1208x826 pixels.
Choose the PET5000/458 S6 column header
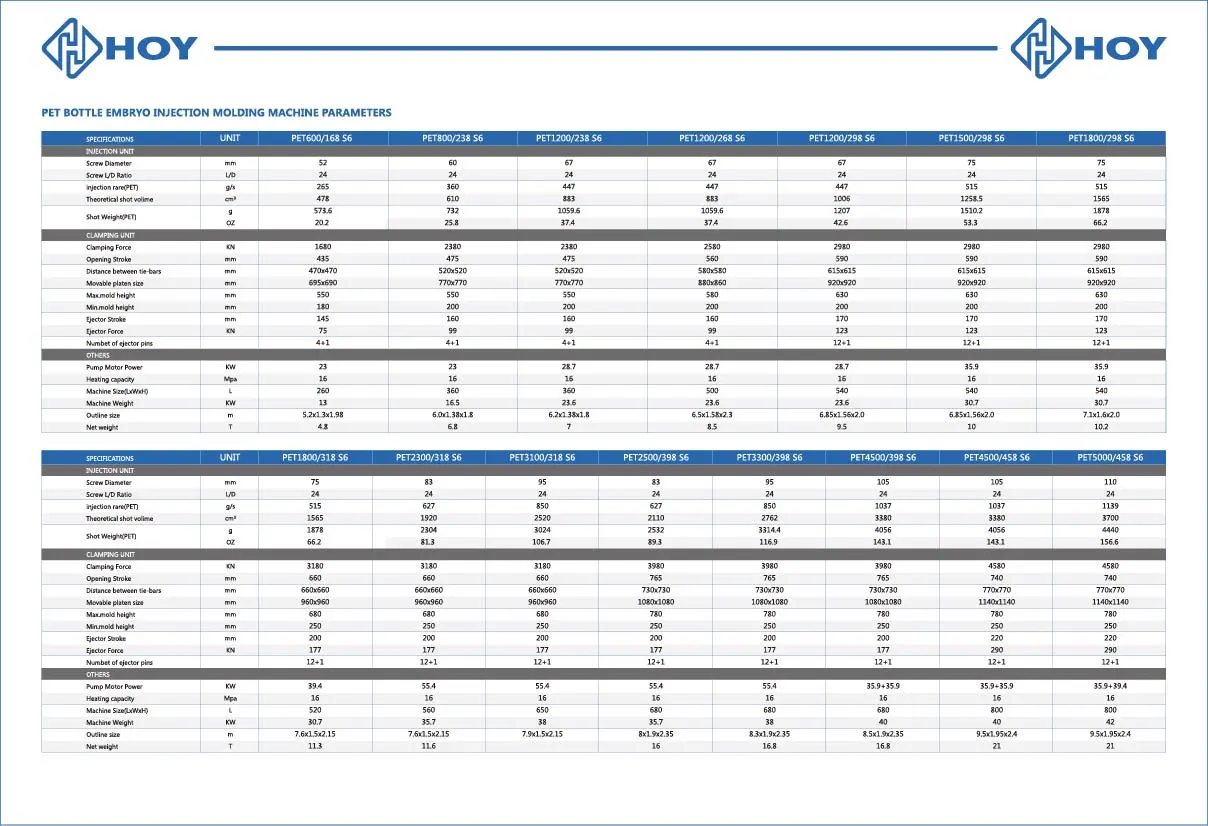click(x=1110, y=457)
